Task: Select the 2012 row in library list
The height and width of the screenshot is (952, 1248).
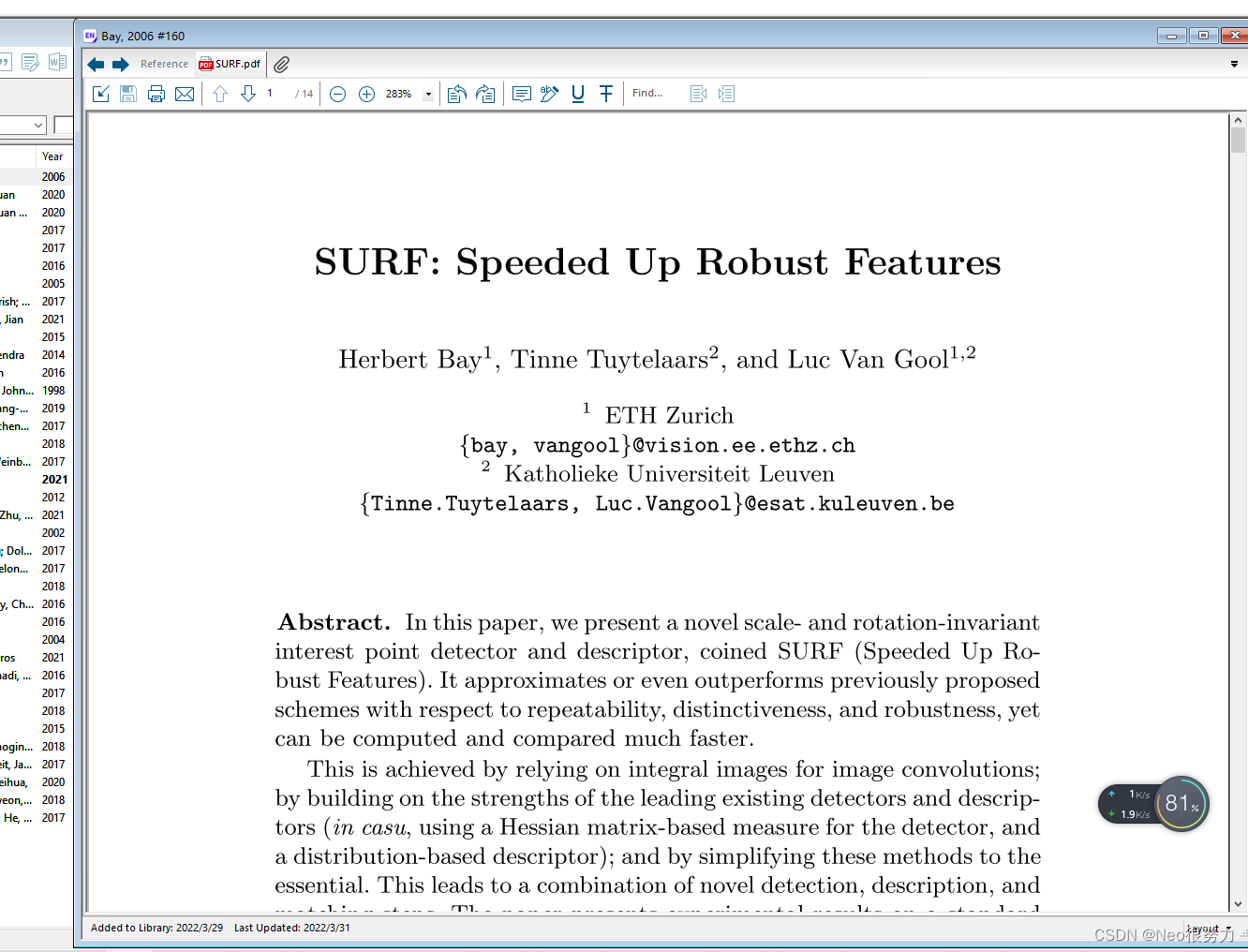Action: click(36, 498)
